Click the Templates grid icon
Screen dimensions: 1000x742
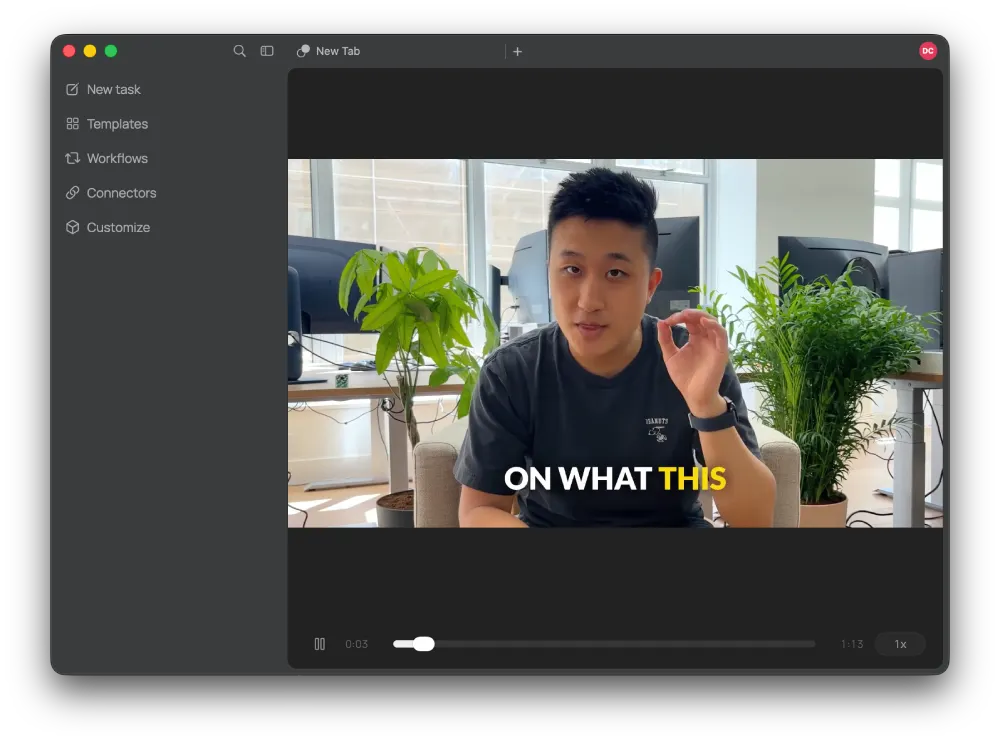pyautogui.click(x=73, y=124)
